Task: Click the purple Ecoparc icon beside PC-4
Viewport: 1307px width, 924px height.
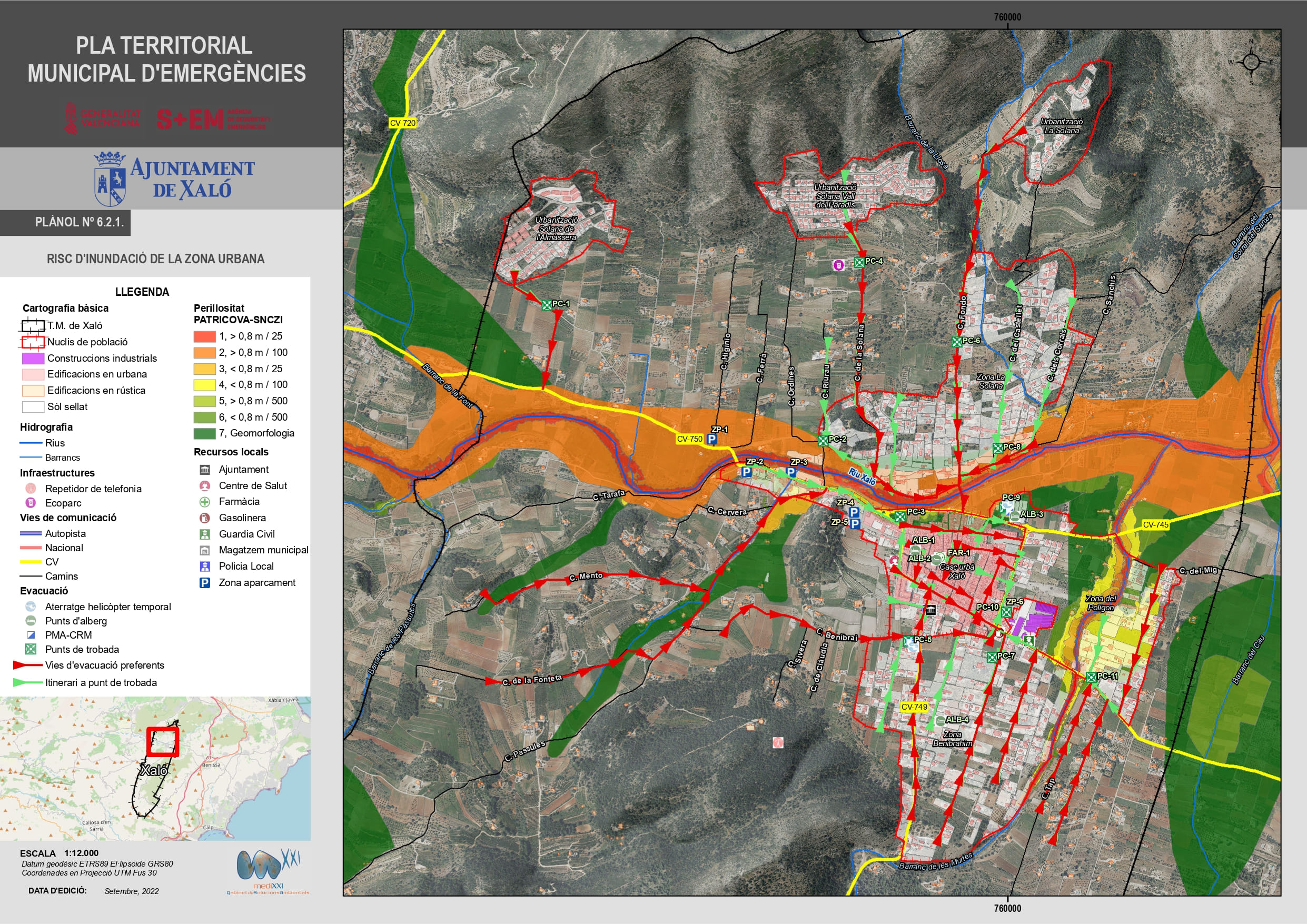Action: pyautogui.click(x=838, y=265)
